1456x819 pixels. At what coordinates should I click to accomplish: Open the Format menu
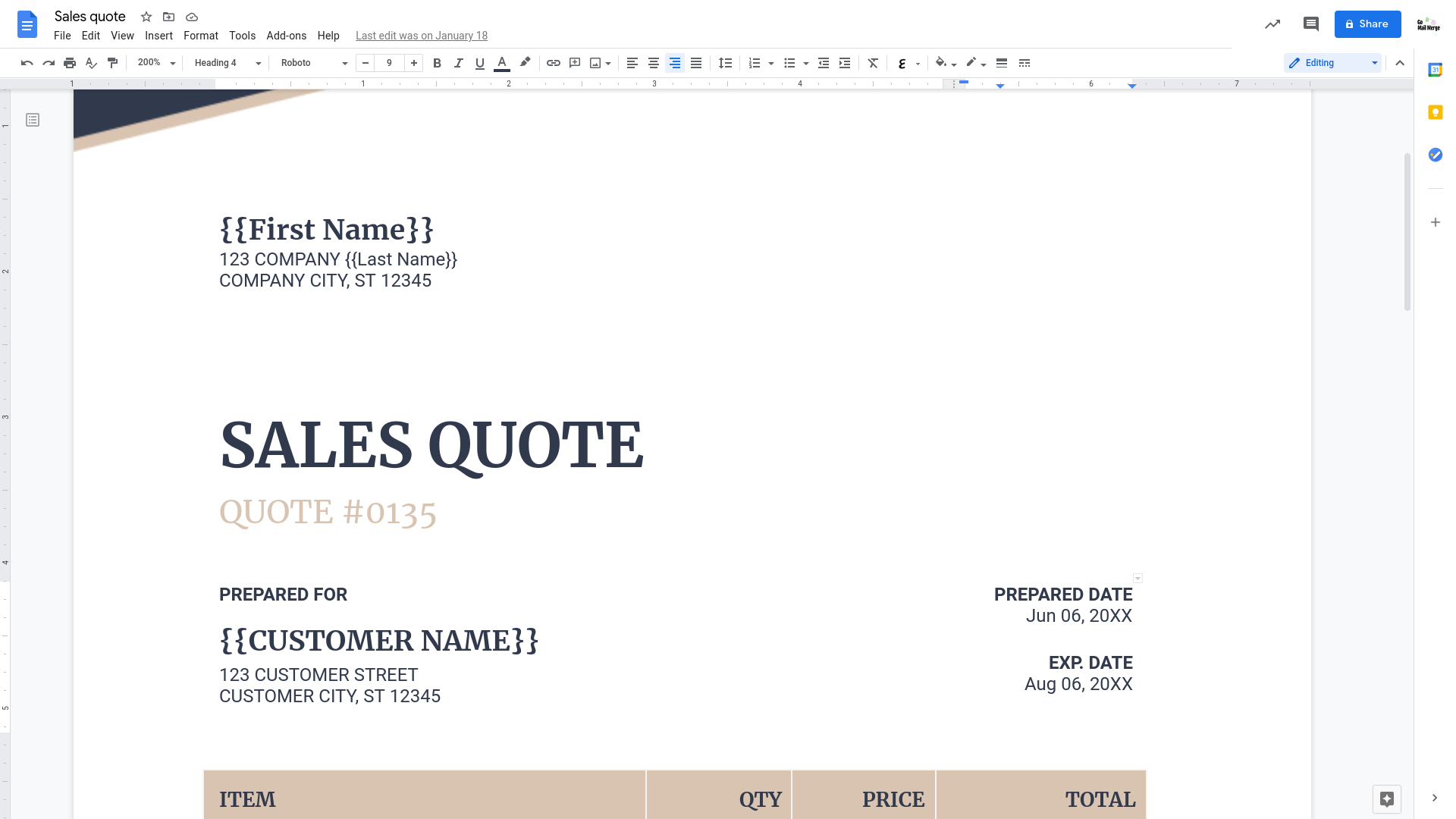200,35
